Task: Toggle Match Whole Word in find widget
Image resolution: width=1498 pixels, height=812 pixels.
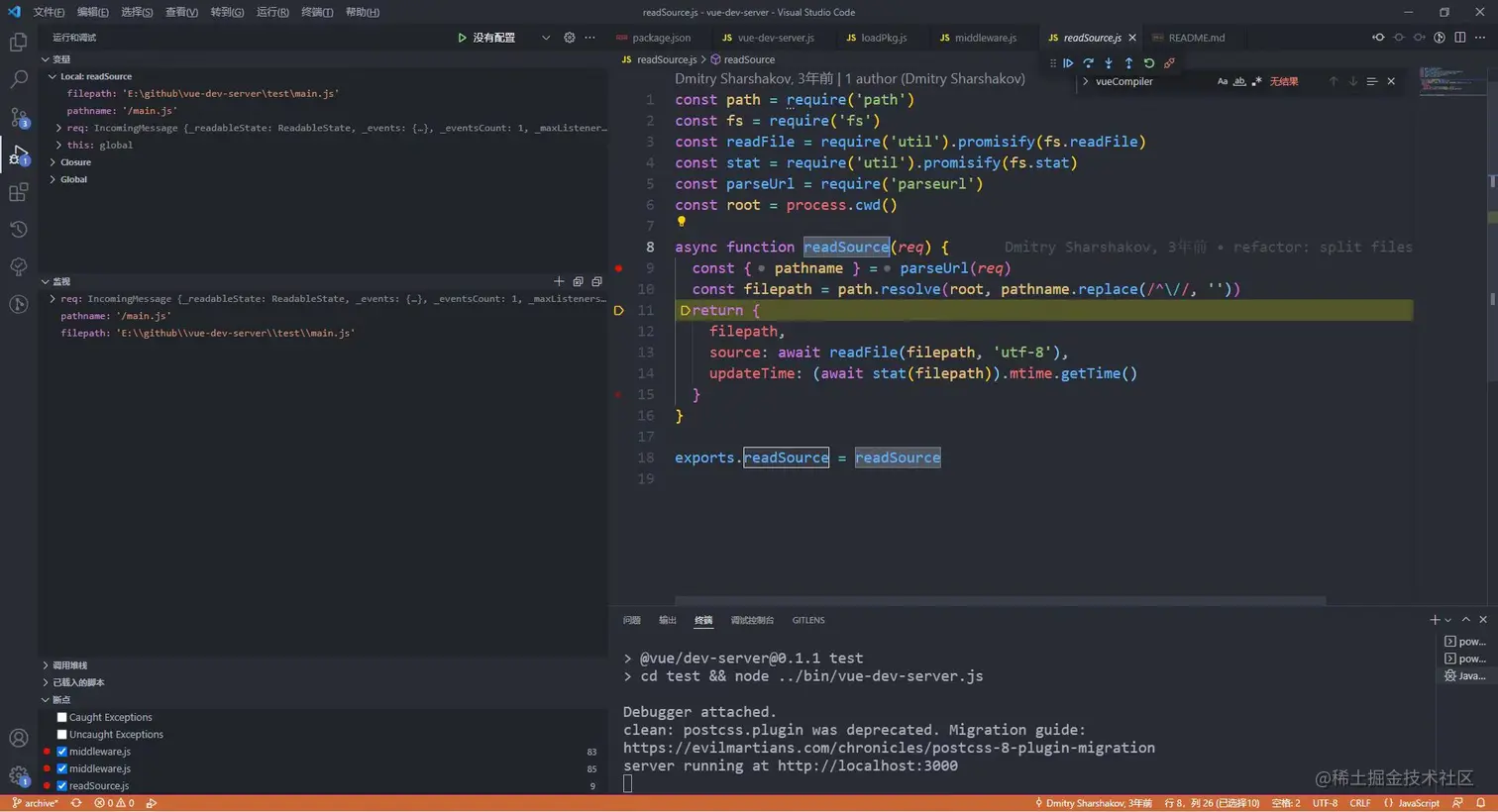Action: tap(1239, 81)
